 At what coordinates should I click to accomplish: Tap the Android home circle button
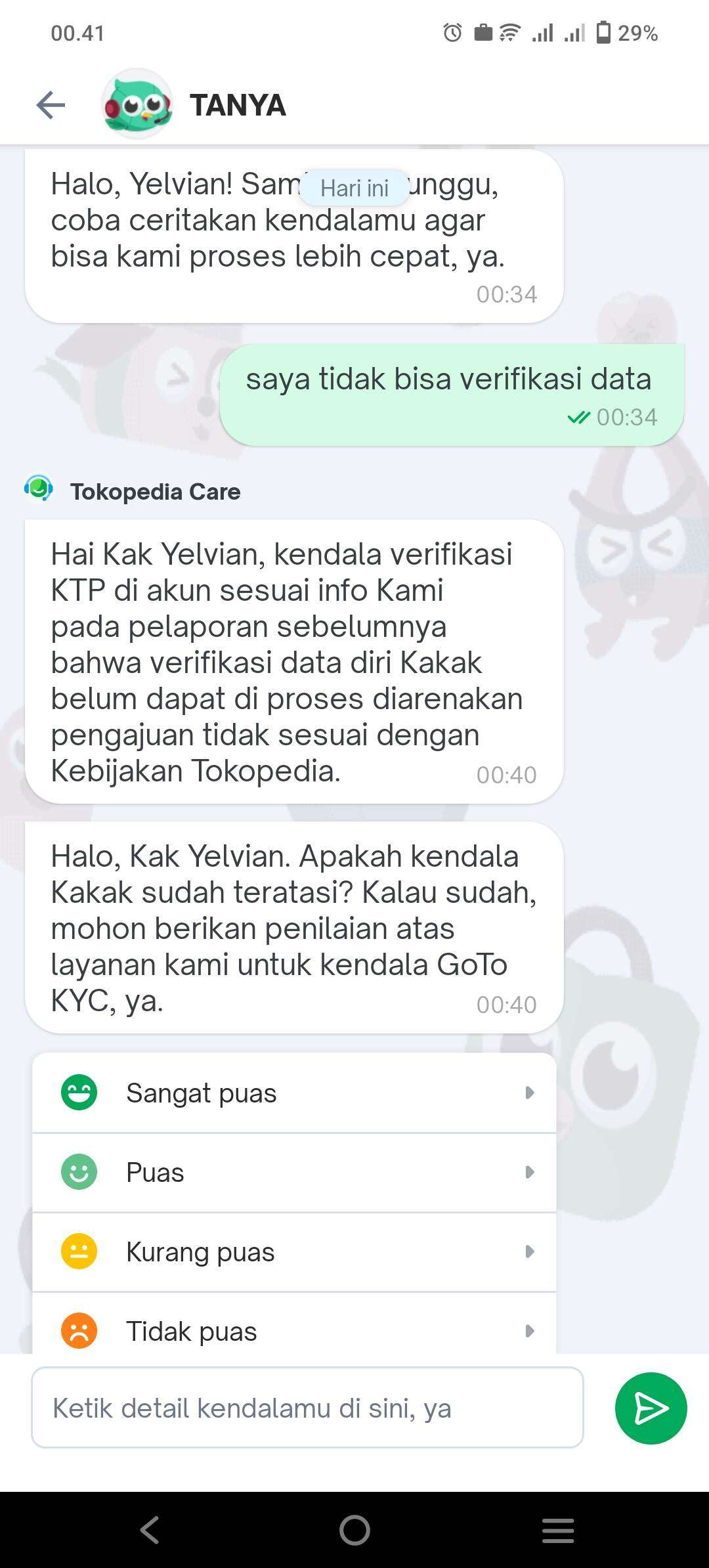coord(354,1530)
